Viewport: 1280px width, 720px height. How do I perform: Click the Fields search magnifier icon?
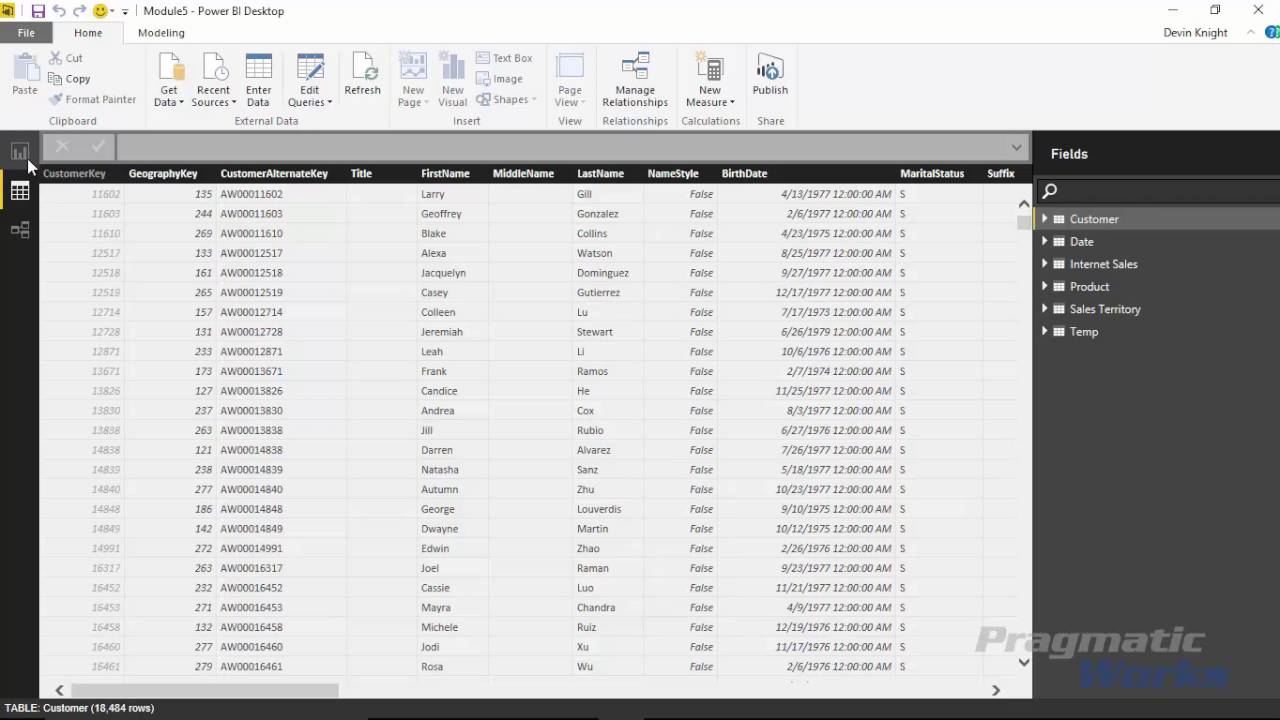[1049, 191]
